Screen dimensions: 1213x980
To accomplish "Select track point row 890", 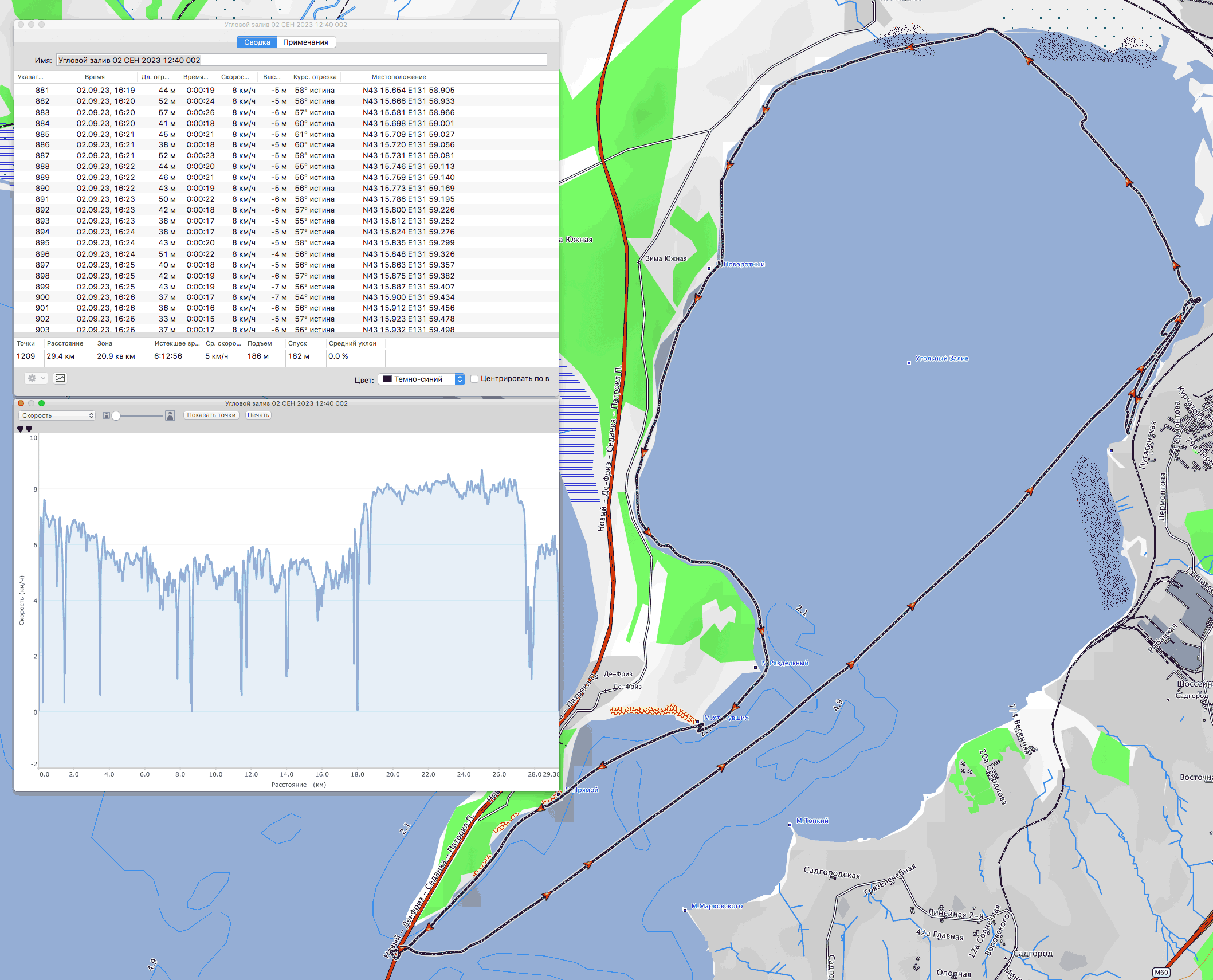I will tap(229, 188).
